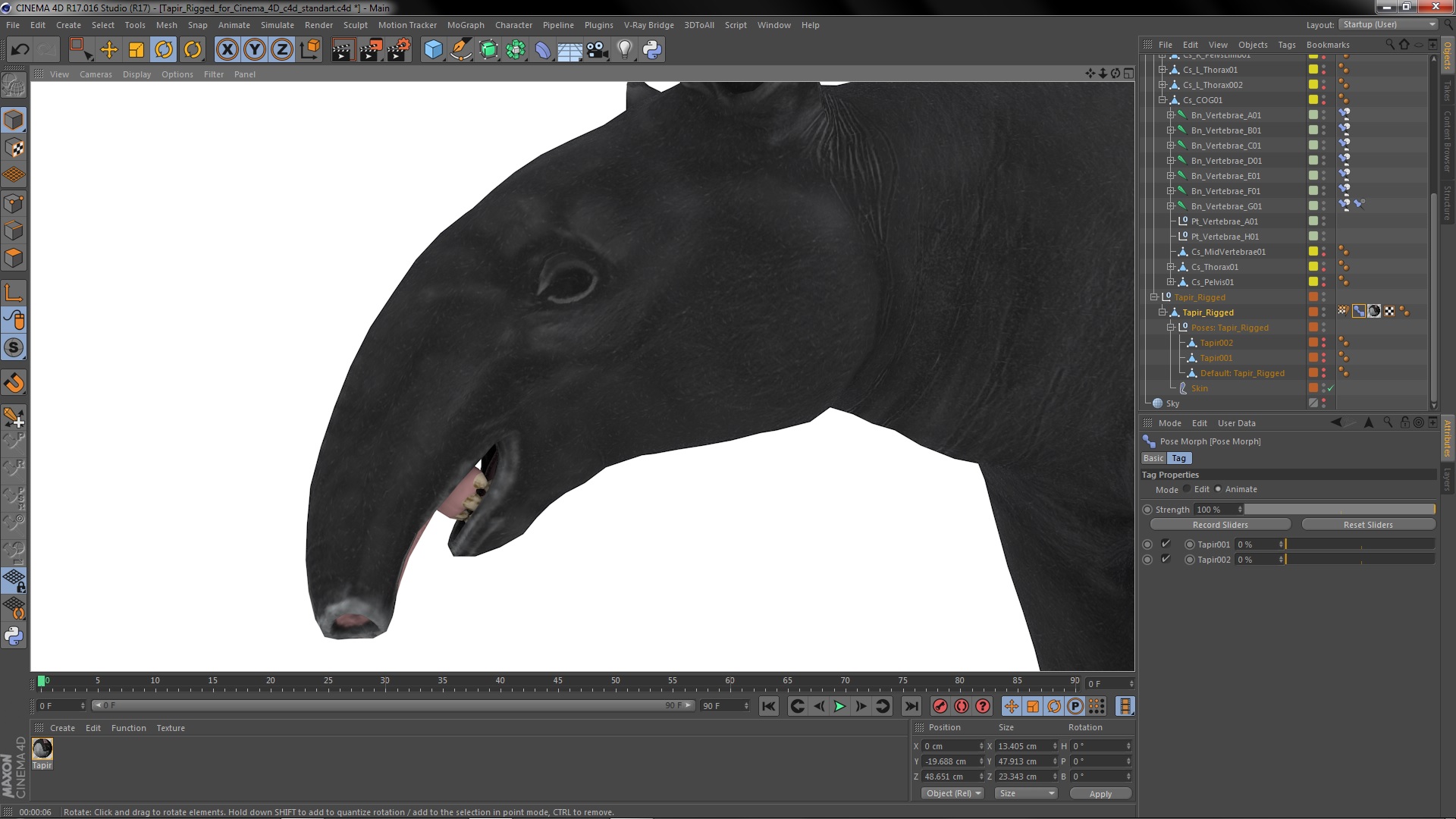Select the Scale tool

coord(136,50)
